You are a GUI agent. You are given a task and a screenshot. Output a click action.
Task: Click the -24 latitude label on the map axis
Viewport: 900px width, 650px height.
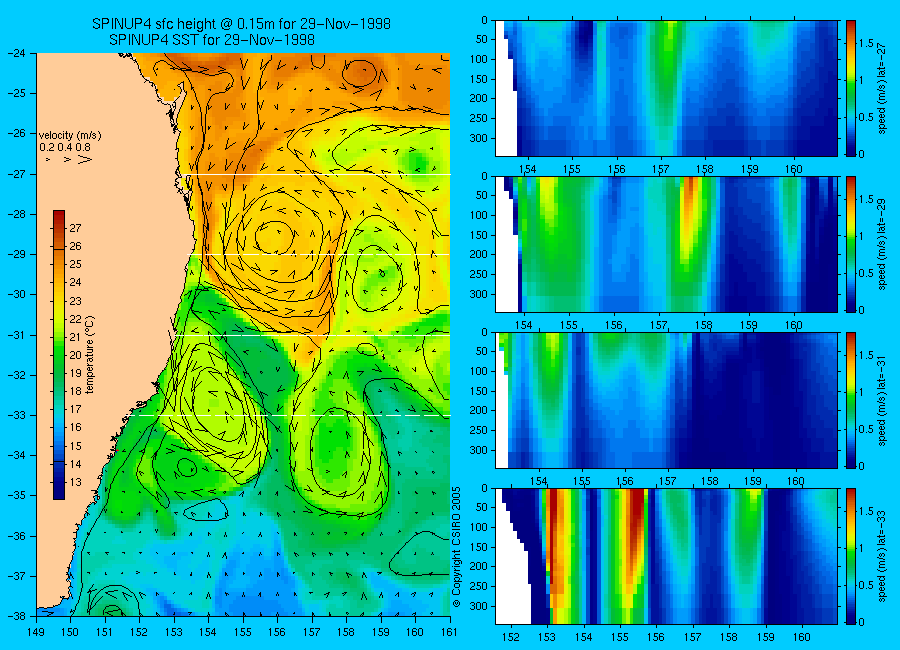coord(16,53)
